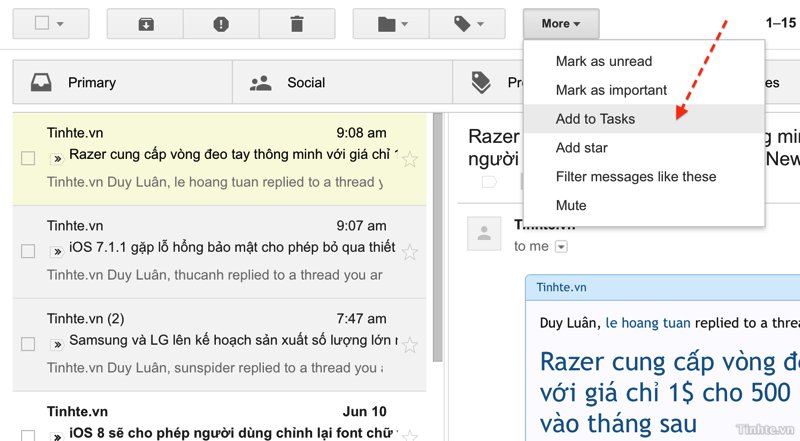The image size is (800, 441).
Task: Click the Primary inbox tray icon
Action: [41, 82]
